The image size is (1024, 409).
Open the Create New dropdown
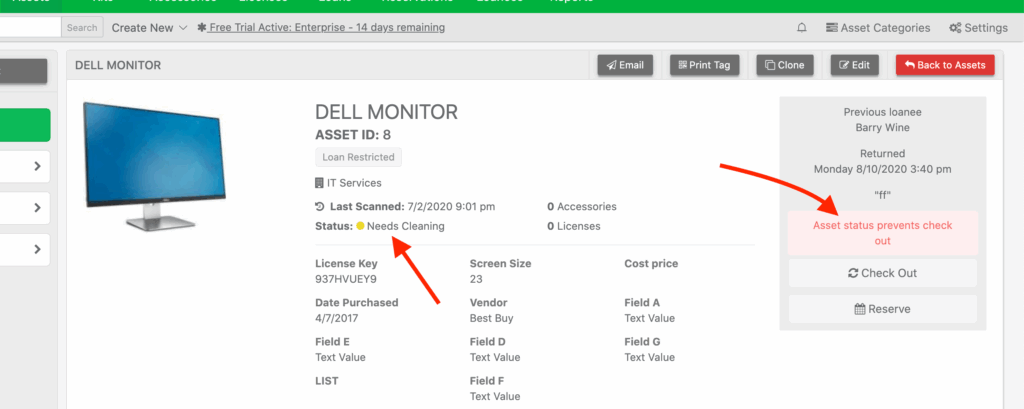(x=149, y=28)
